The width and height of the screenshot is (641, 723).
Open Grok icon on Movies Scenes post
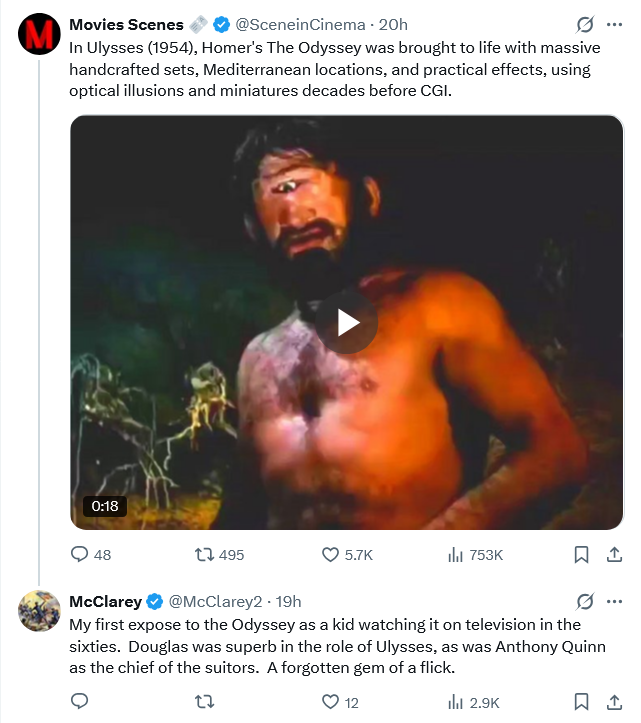click(x=585, y=24)
